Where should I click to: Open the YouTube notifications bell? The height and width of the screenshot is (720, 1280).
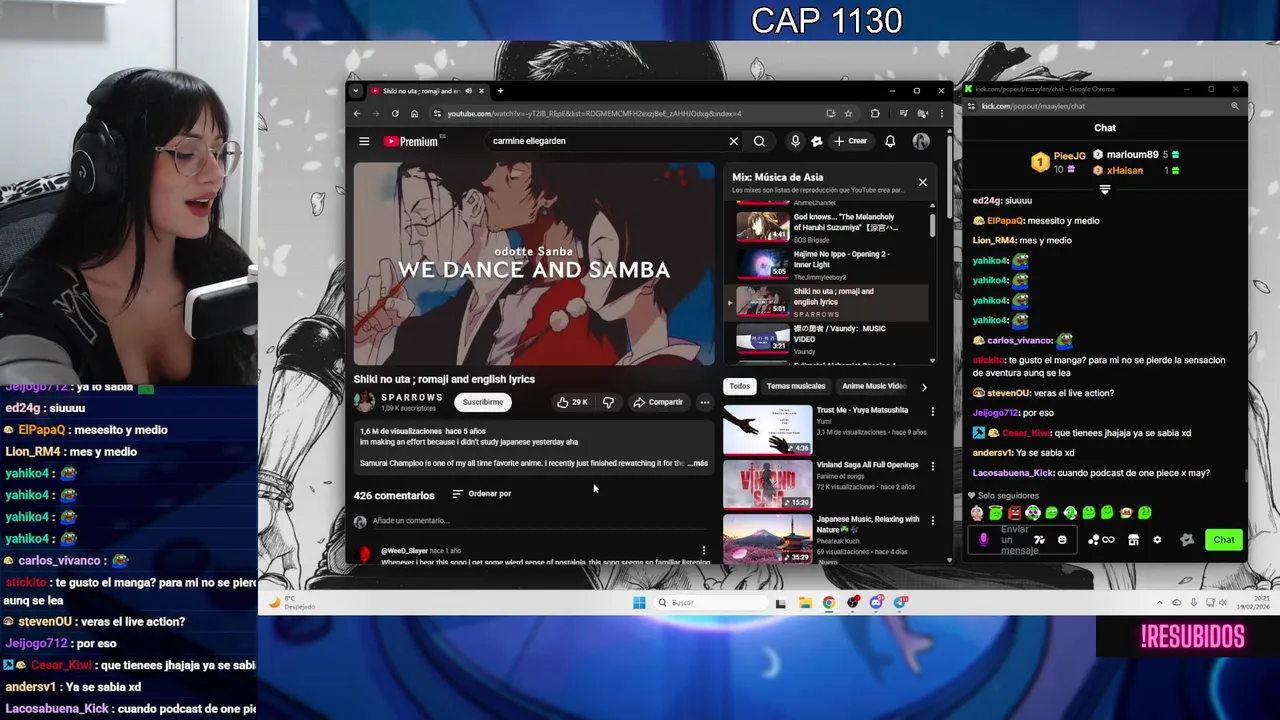tap(890, 141)
